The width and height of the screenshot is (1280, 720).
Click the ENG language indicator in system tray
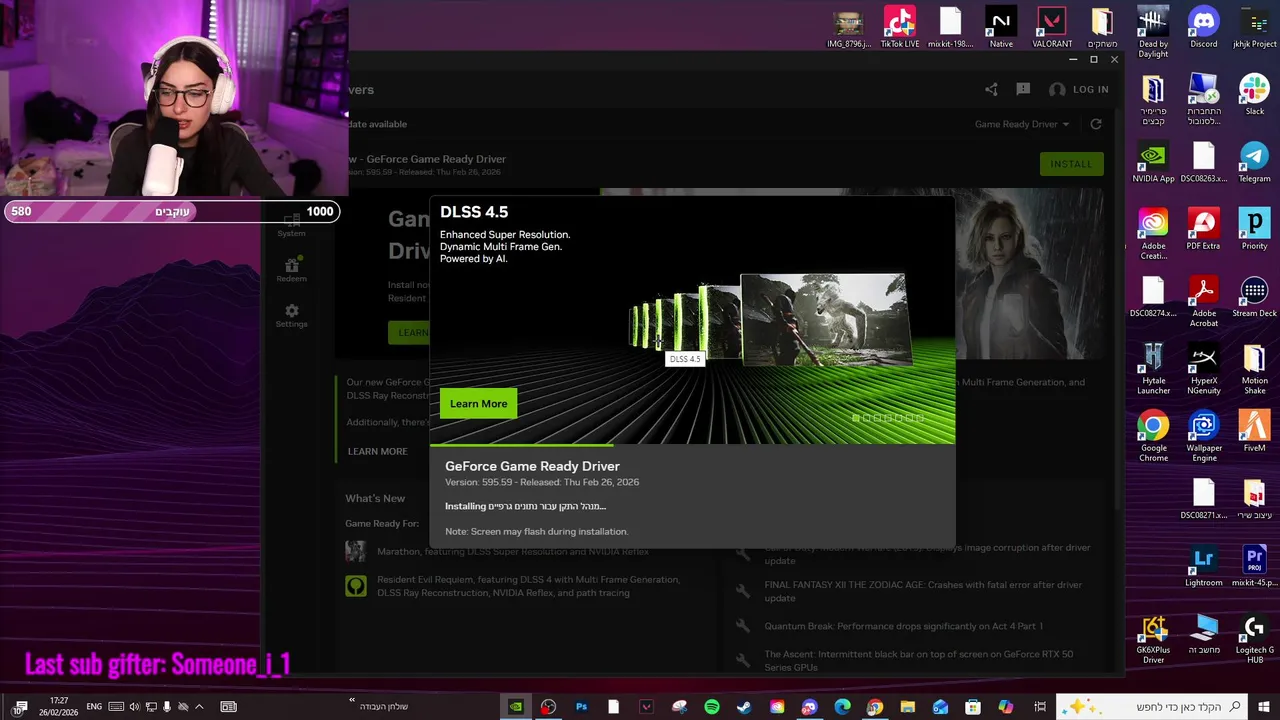(x=94, y=706)
